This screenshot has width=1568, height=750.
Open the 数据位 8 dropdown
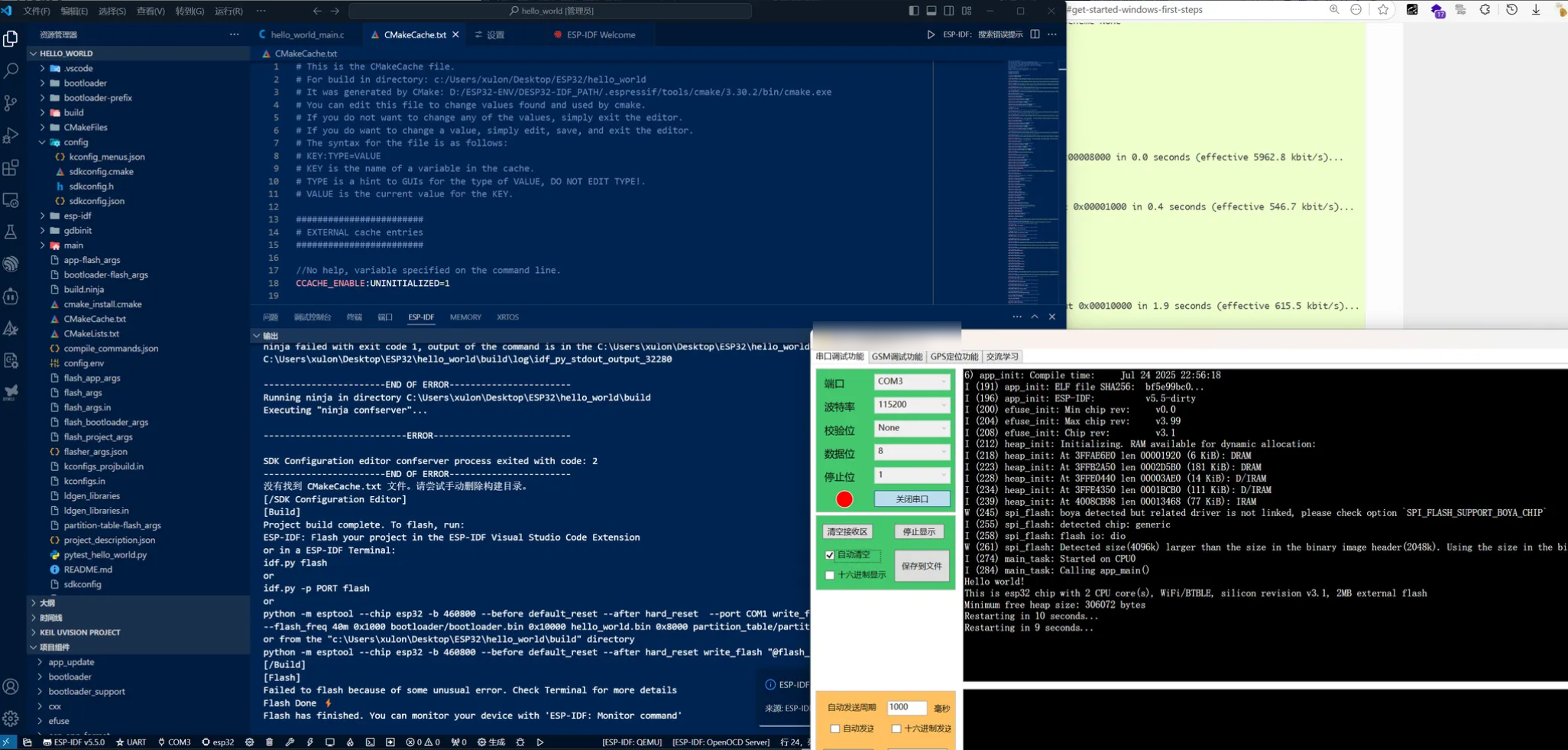(912, 452)
